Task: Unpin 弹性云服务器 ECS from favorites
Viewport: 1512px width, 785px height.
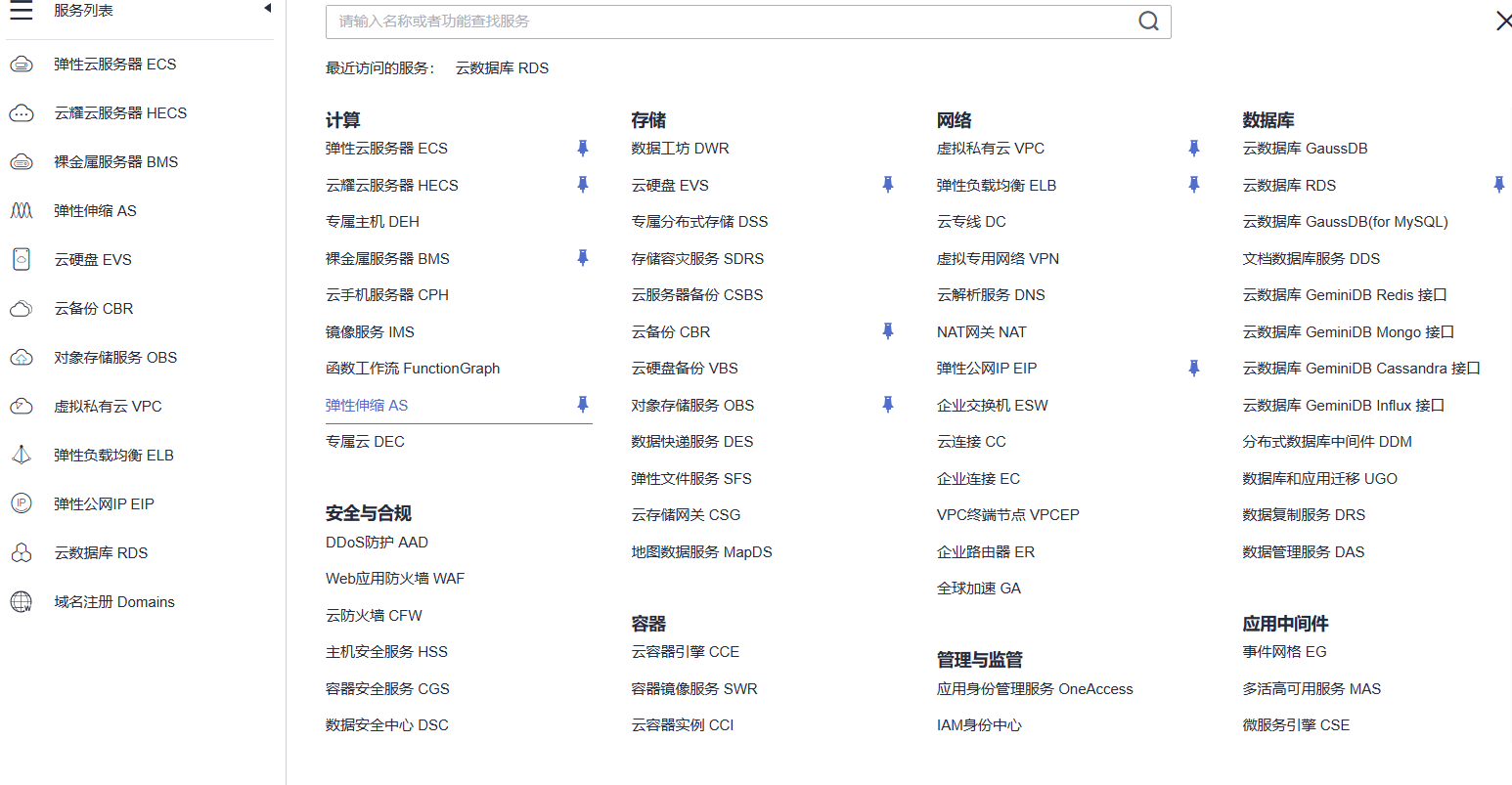Action: pos(583,148)
